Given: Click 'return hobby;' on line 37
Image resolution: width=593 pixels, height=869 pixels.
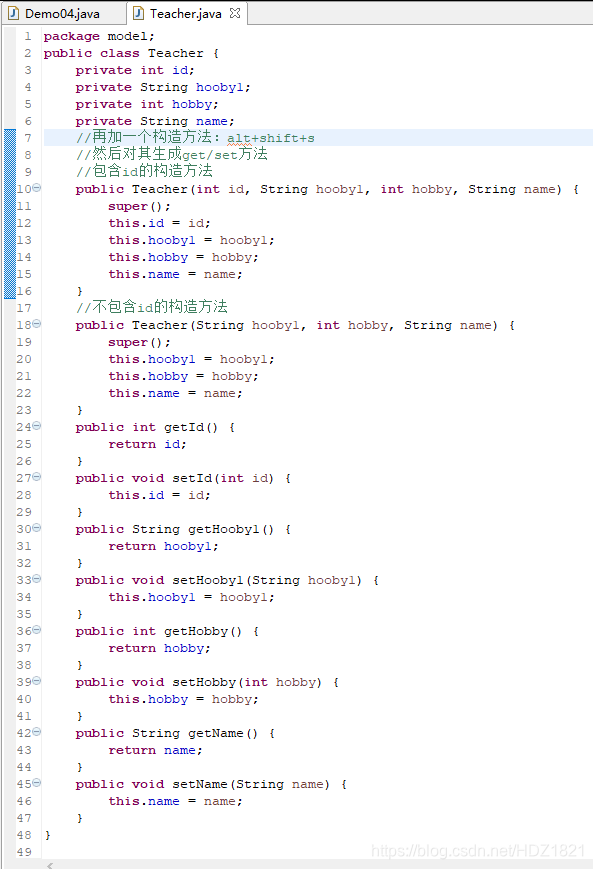Looking at the screenshot, I should pyautogui.click(x=160, y=648).
